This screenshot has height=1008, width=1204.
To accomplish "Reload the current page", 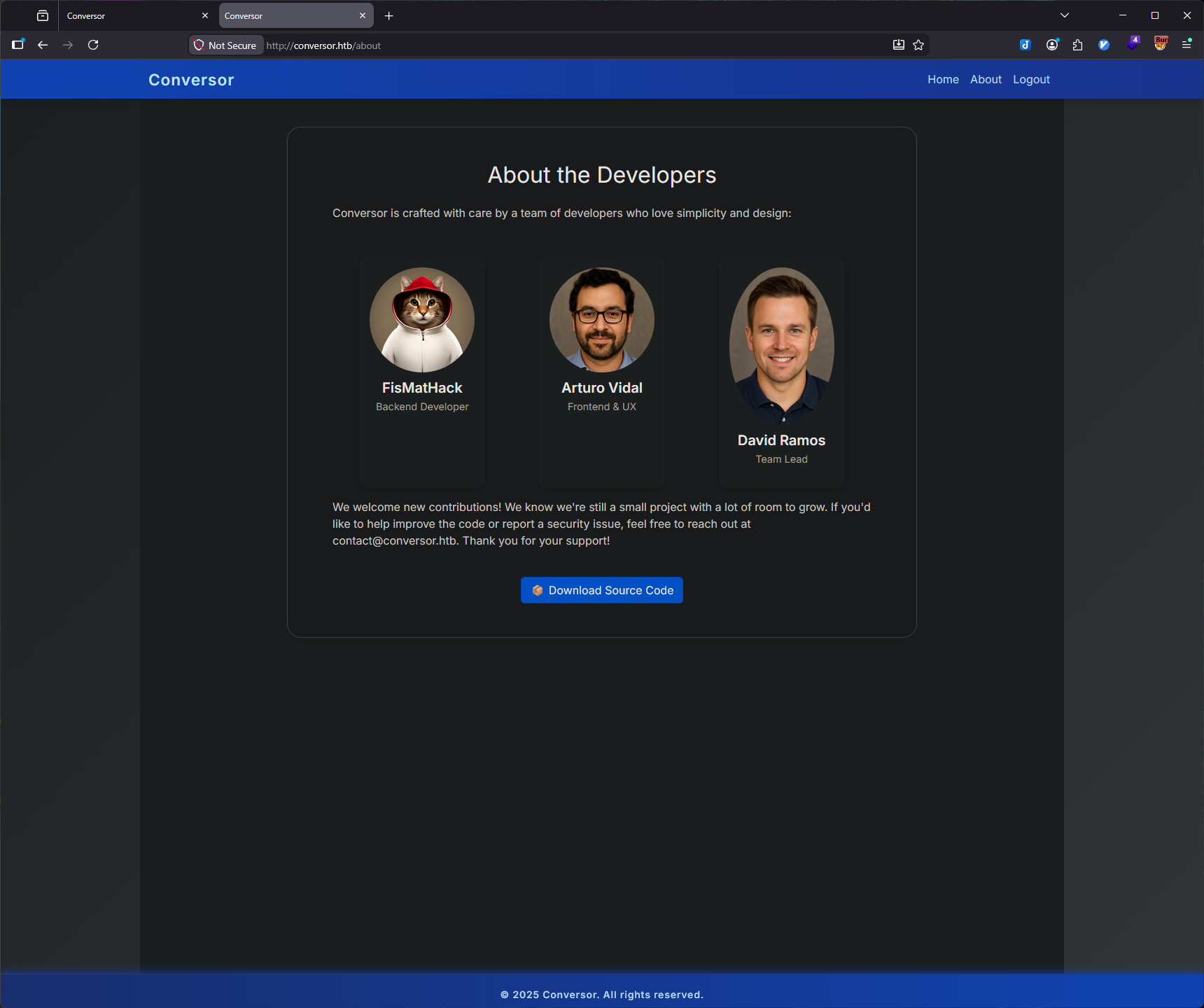I will pos(93,45).
